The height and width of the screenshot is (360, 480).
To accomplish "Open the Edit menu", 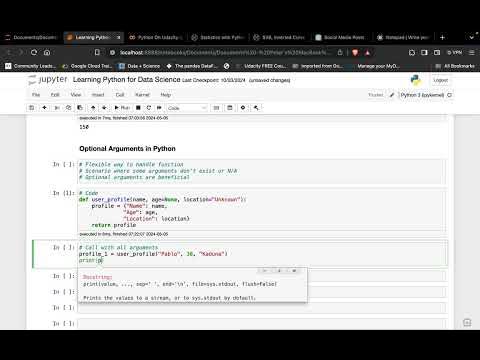I will pyautogui.click(x=55, y=95).
